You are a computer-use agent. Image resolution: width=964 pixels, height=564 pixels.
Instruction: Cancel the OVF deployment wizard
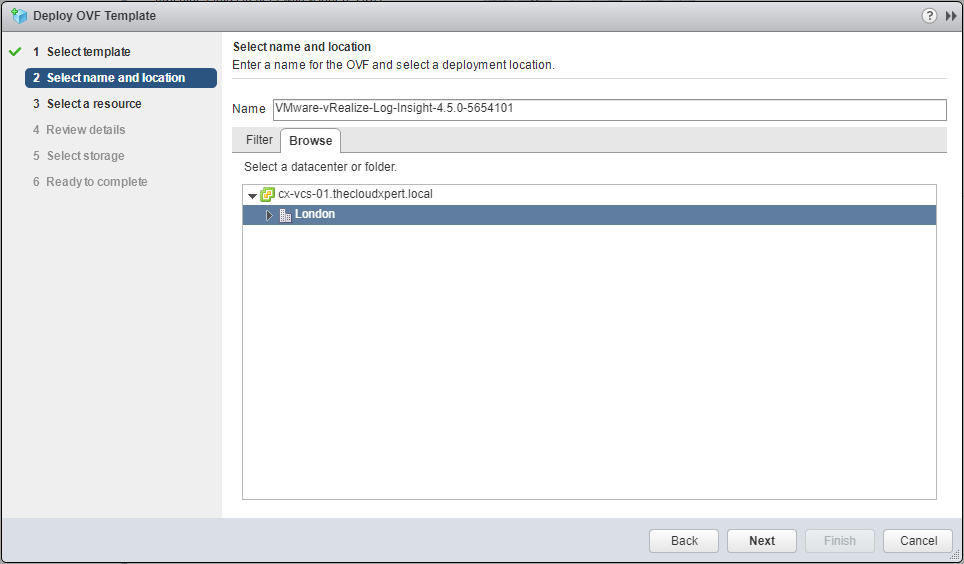[x=918, y=541]
